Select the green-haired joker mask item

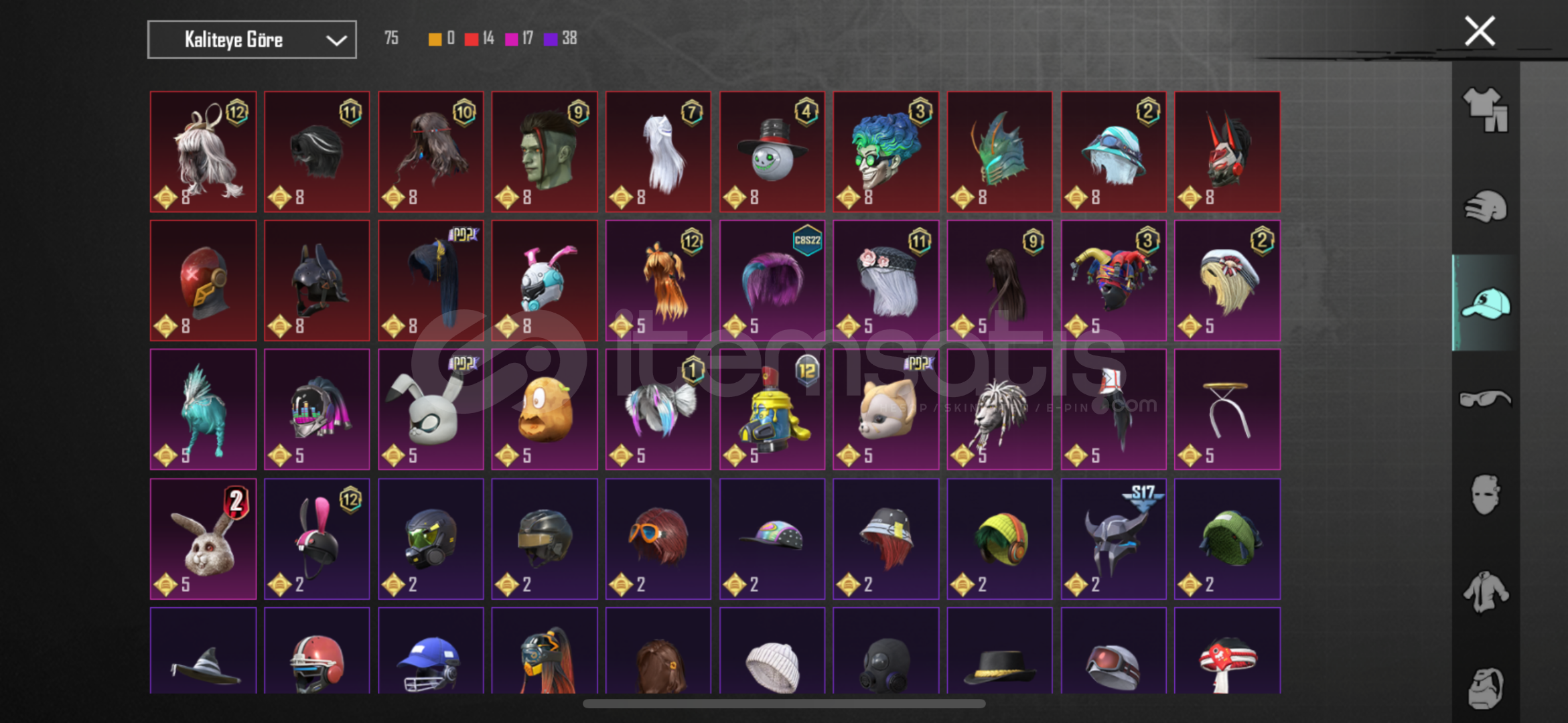[886, 152]
